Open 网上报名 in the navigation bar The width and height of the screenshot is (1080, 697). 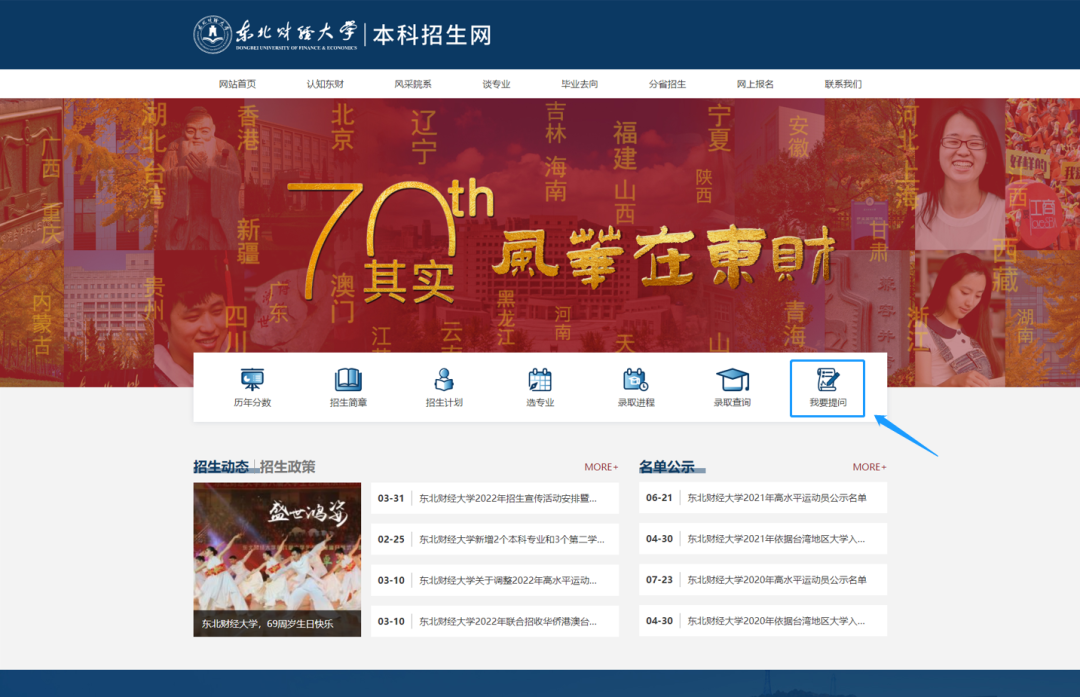(x=755, y=84)
